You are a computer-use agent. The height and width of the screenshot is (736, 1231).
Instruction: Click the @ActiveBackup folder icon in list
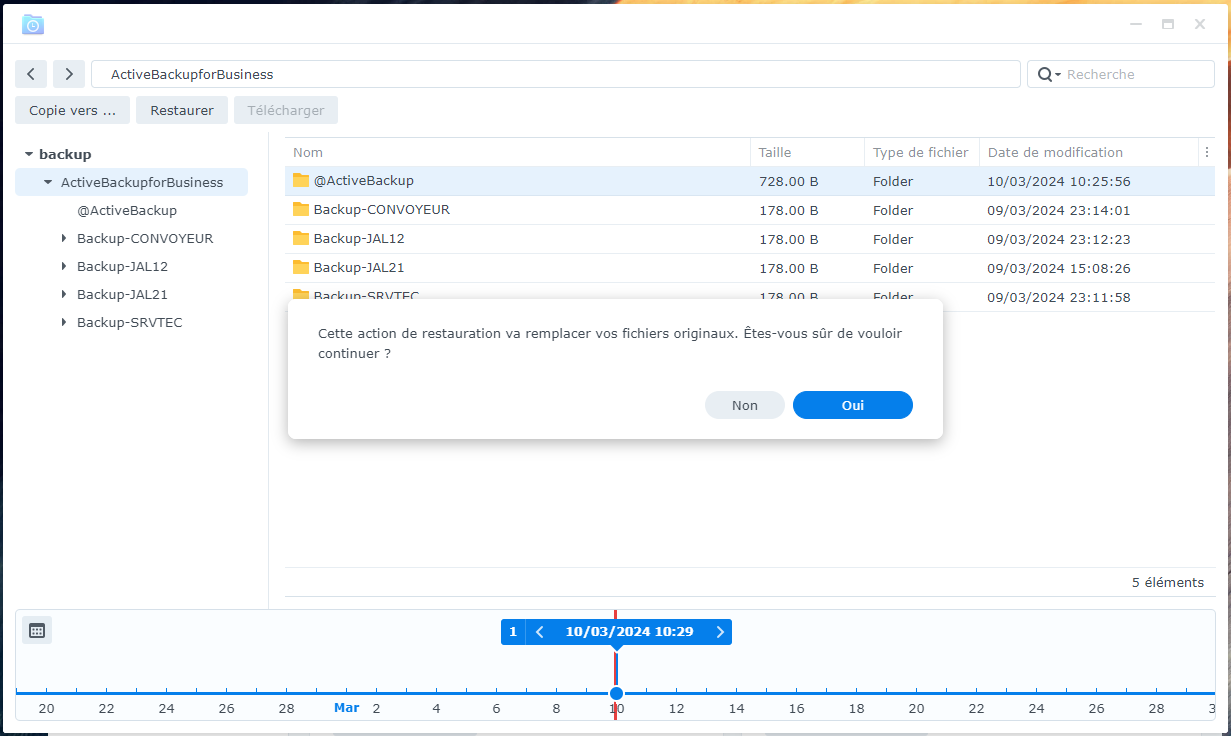301,181
